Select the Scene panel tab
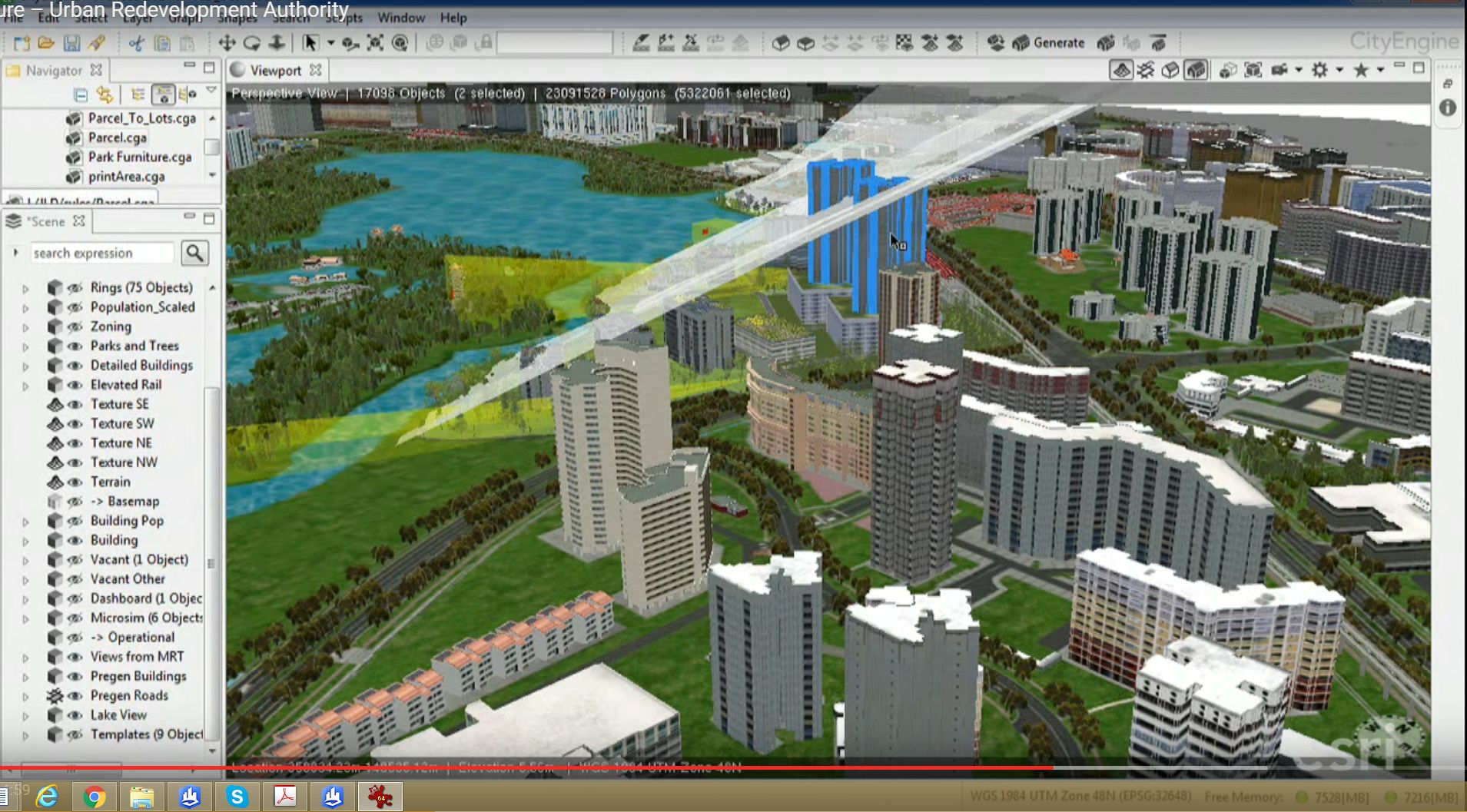The image size is (1467, 812). (x=46, y=221)
